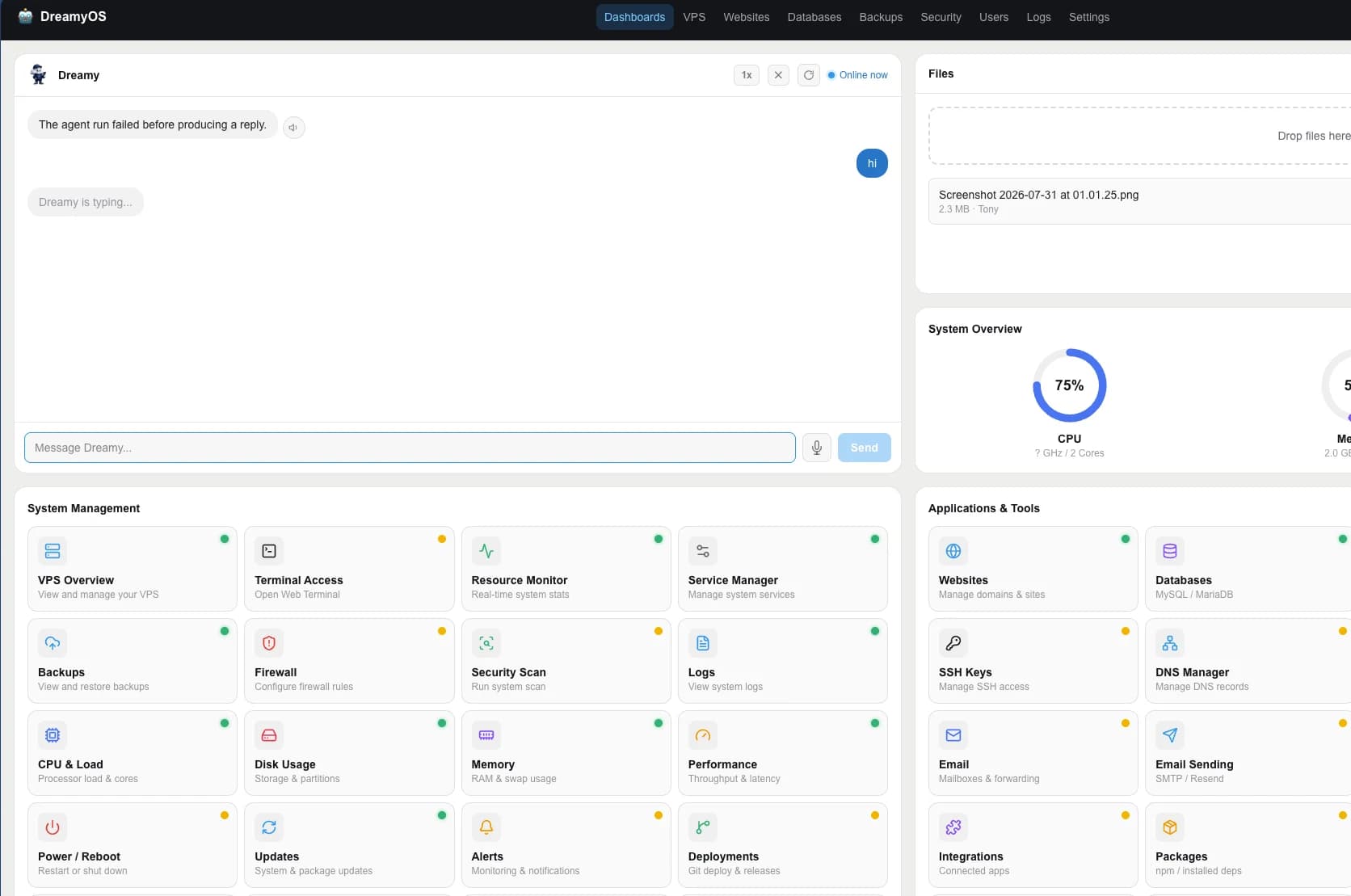Screen dimensions: 1351x896
Task: Change the 1x playback speed button
Action: pyautogui.click(x=747, y=75)
